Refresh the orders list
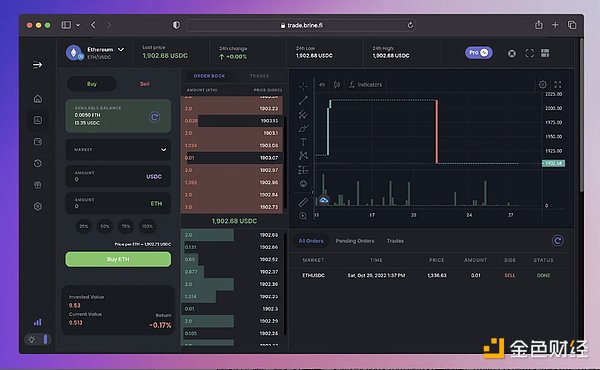This screenshot has height=370, width=600. click(558, 241)
